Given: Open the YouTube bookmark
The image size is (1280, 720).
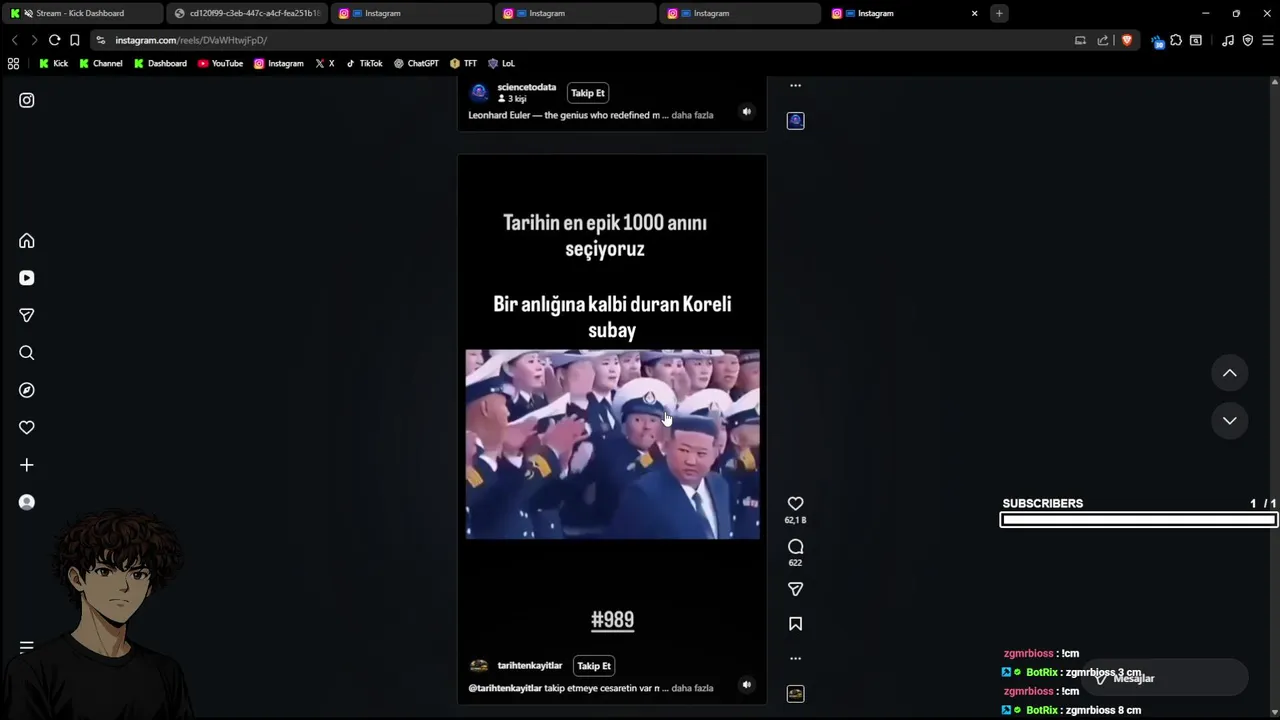Looking at the screenshot, I should 220,63.
